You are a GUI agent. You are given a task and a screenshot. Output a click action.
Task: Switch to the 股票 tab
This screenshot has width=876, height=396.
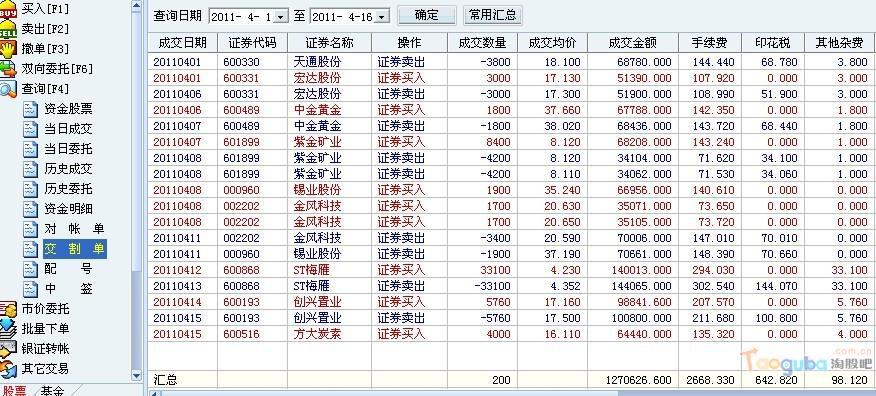pos(15,390)
